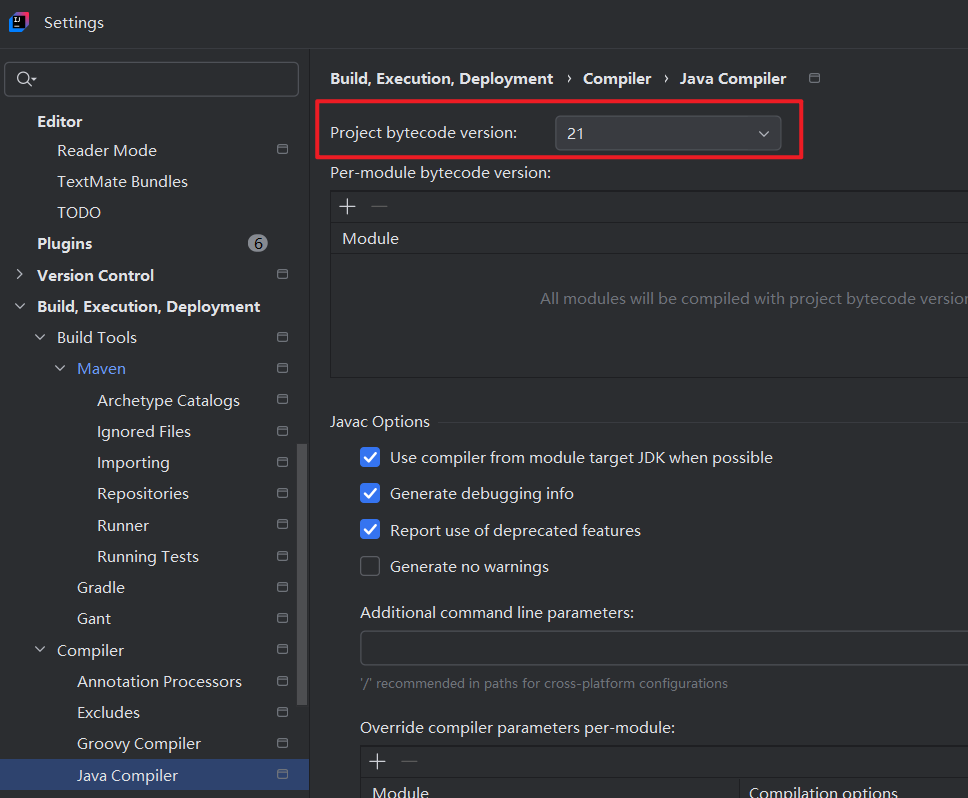Click project-level icon beside Repositories
This screenshot has height=798, width=968.
click(x=282, y=493)
